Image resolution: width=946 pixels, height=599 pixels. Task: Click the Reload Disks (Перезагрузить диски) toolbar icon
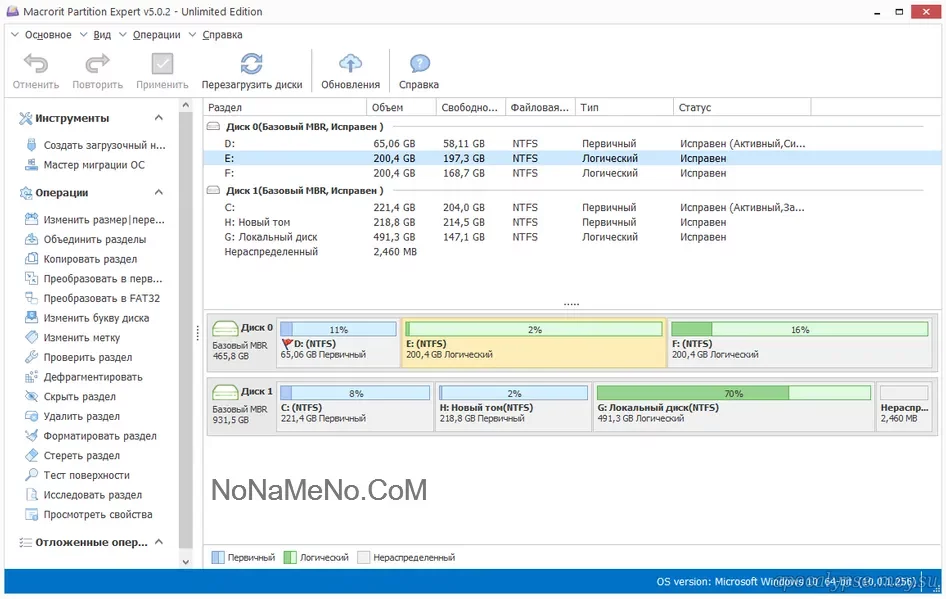pyautogui.click(x=251, y=65)
